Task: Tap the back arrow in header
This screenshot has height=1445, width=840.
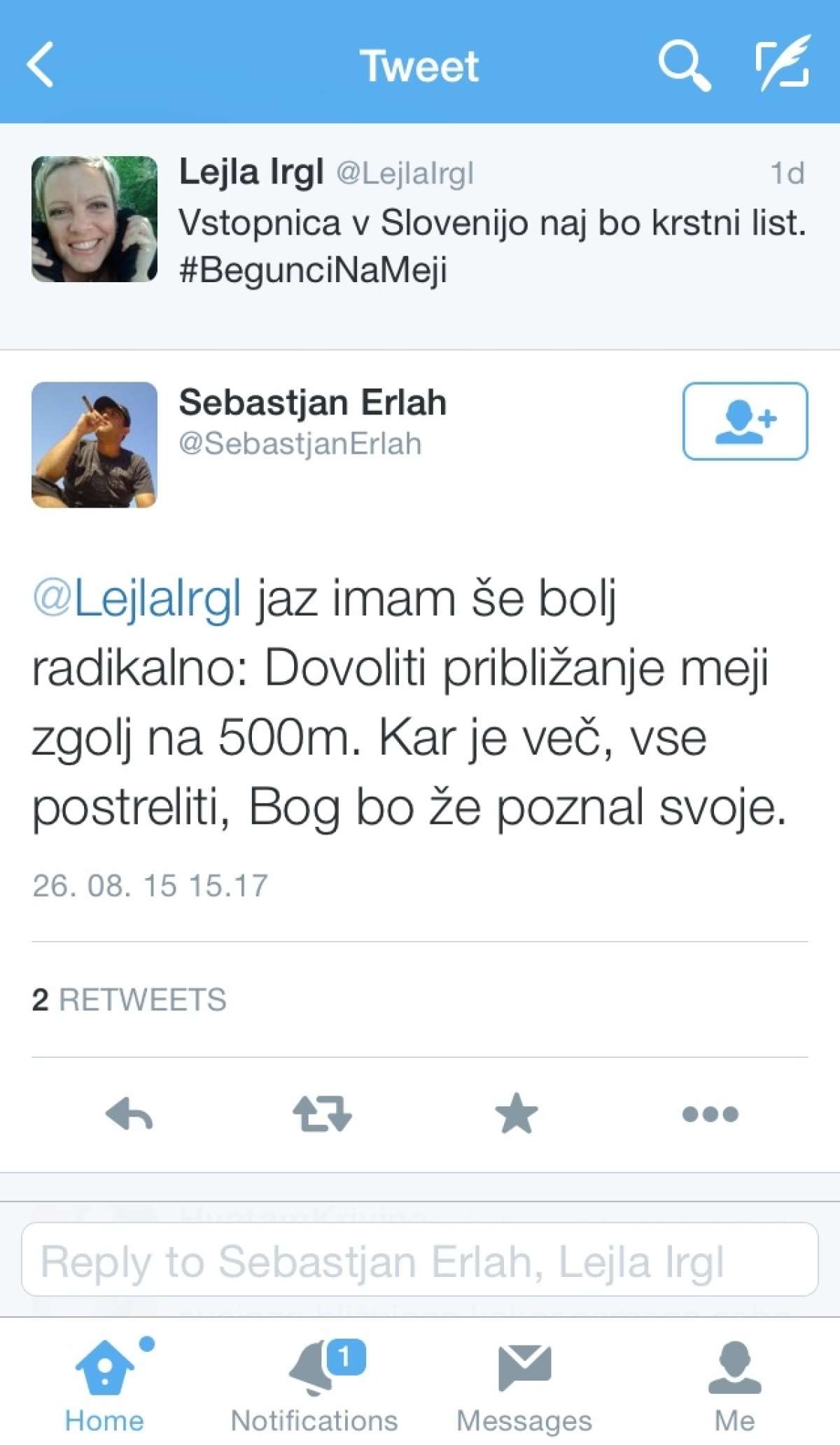Action: [x=41, y=65]
